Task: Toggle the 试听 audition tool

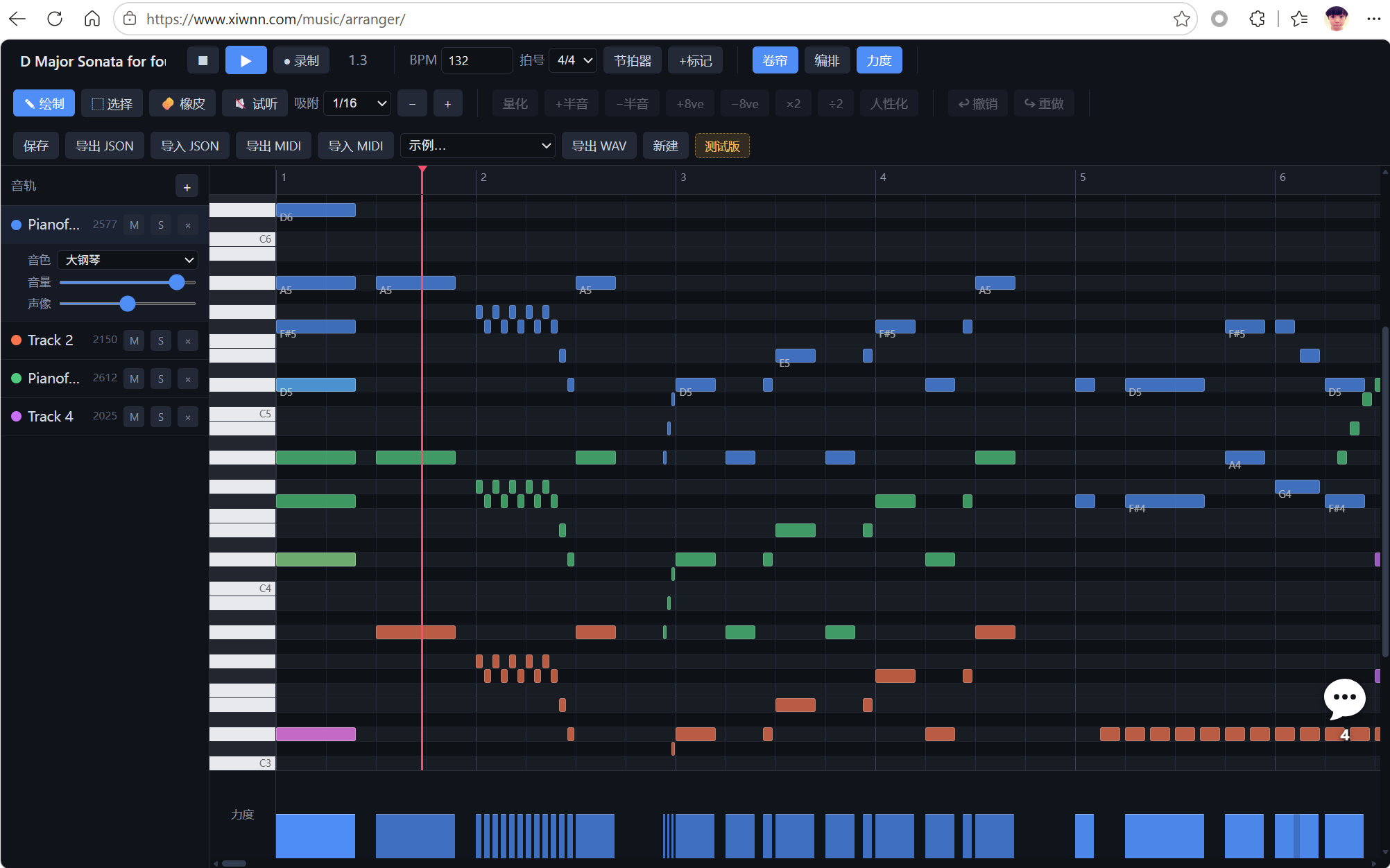Action: pos(255,103)
